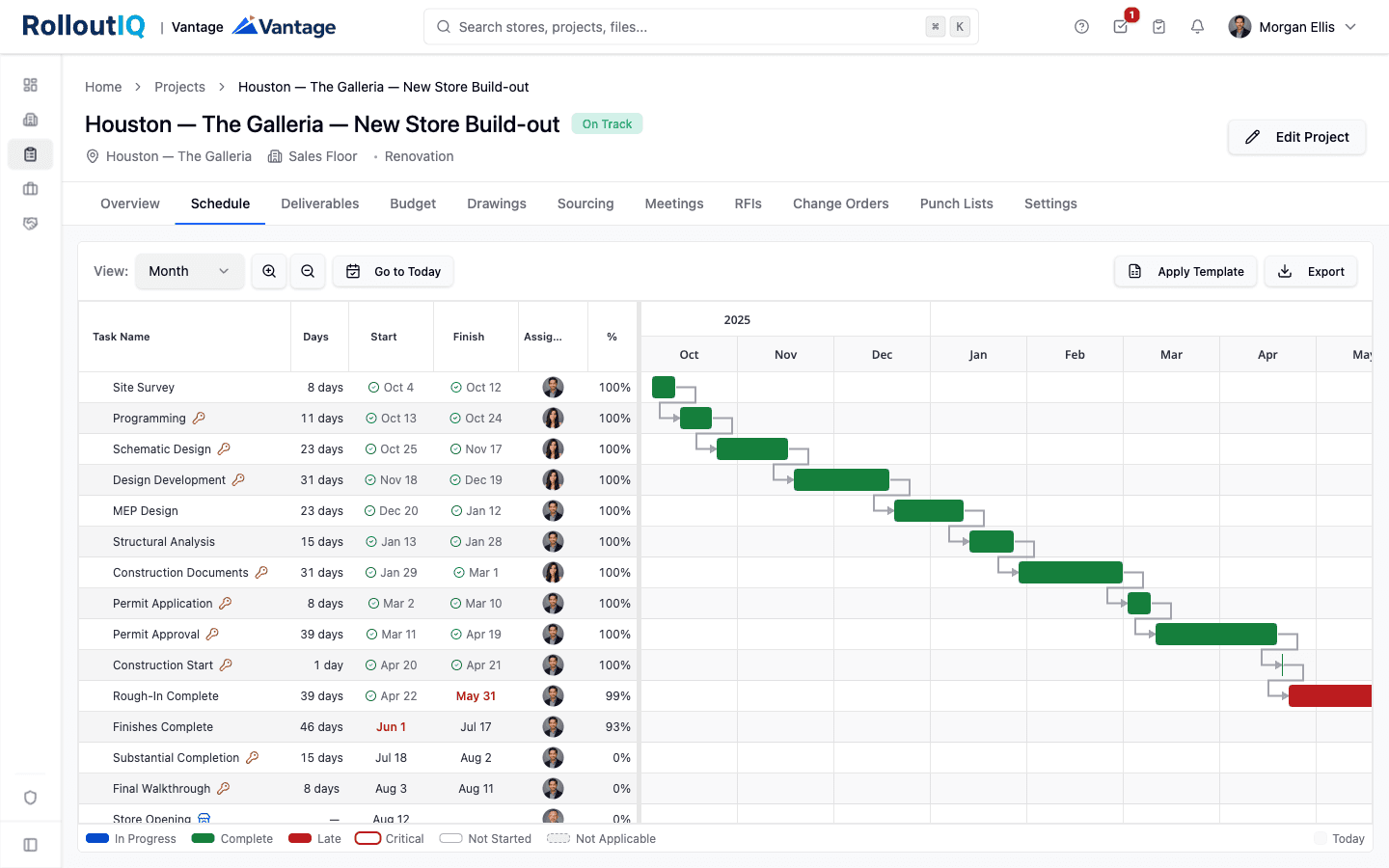Click the Complete green legend swatch

[203, 839]
